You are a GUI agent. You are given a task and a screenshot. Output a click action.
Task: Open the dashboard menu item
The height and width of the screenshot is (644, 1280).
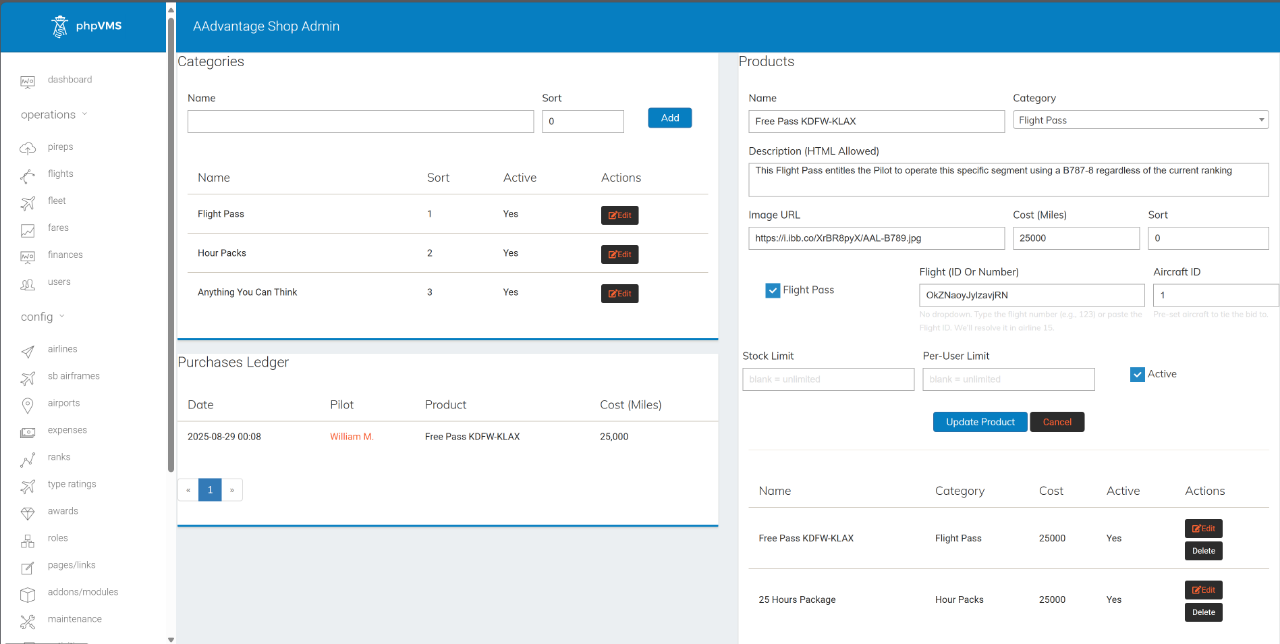coord(69,80)
